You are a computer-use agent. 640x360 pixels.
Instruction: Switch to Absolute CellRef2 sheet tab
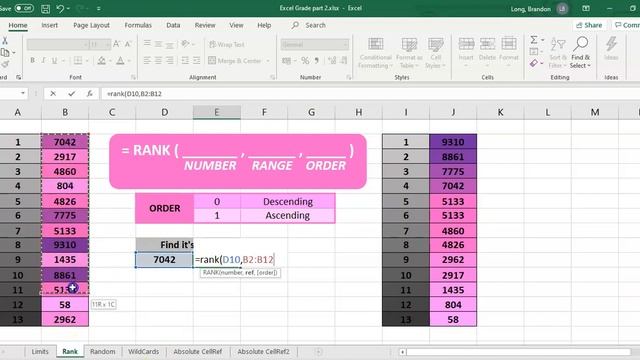click(x=263, y=351)
